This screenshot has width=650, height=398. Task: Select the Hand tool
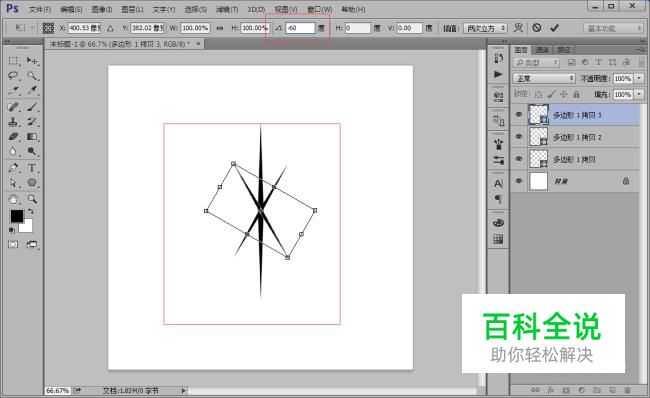tap(13, 199)
